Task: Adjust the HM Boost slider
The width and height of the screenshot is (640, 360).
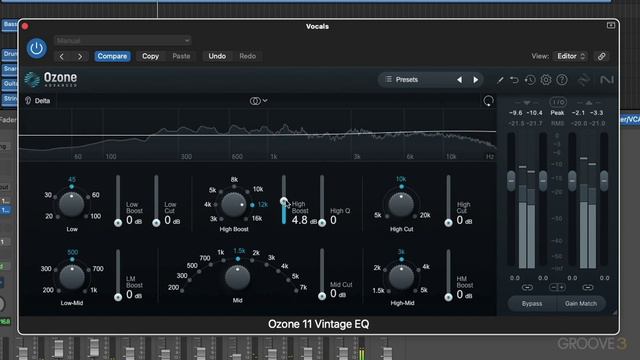Action: 448,275
